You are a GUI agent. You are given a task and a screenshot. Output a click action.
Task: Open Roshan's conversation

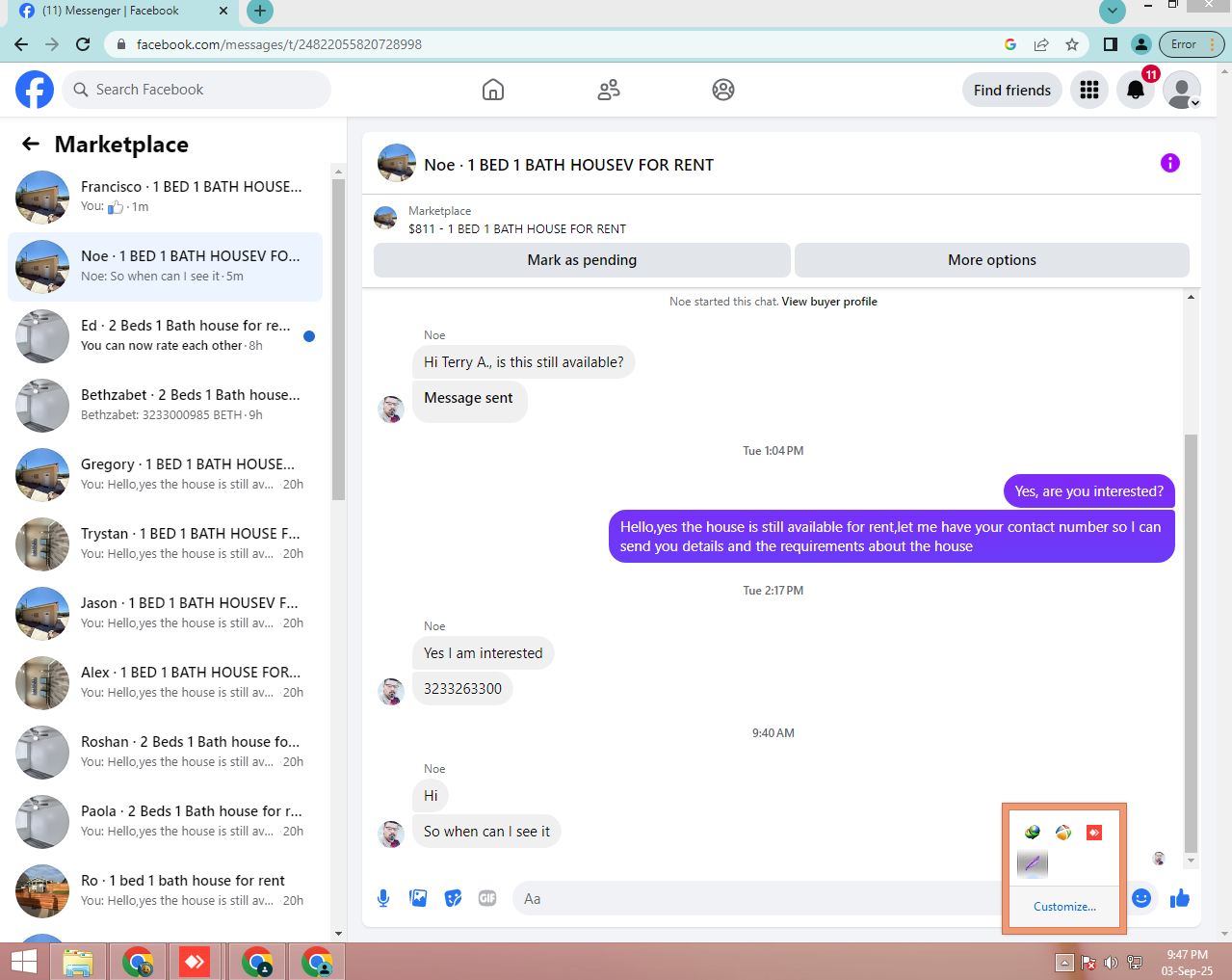(x=165, y=753)
